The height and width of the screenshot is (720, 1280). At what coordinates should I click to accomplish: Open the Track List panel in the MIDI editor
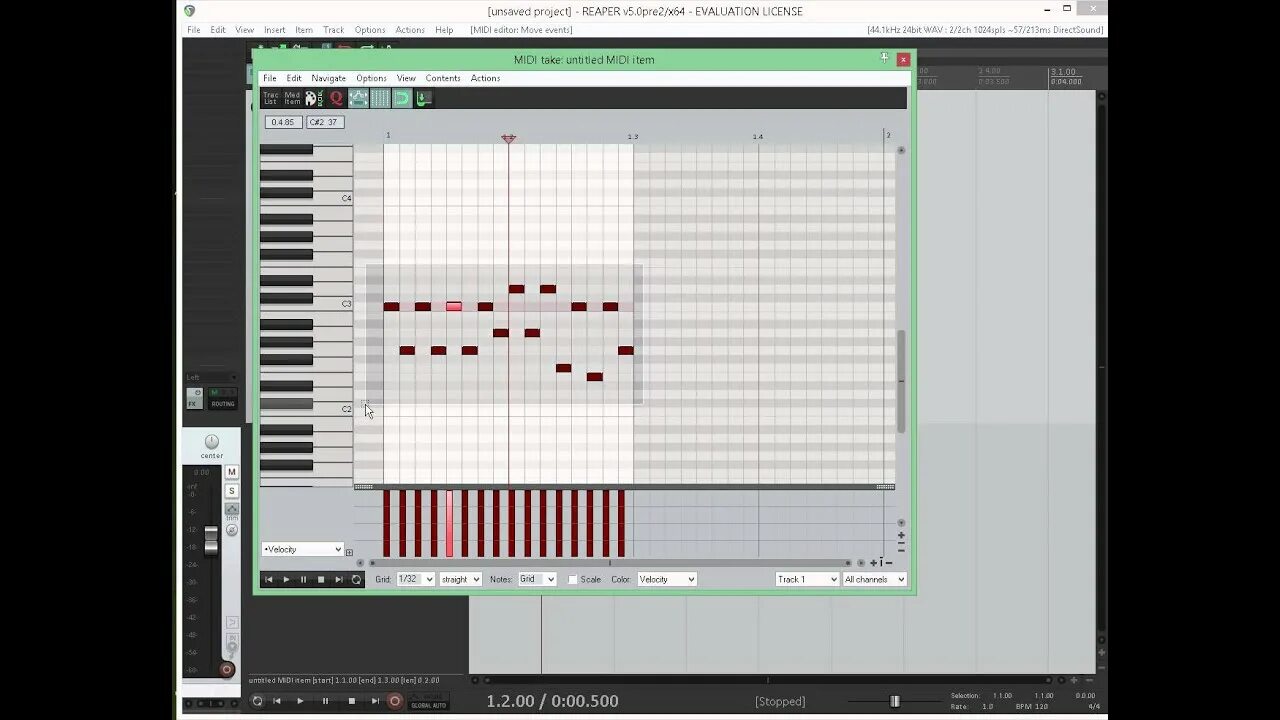[270, 97]
